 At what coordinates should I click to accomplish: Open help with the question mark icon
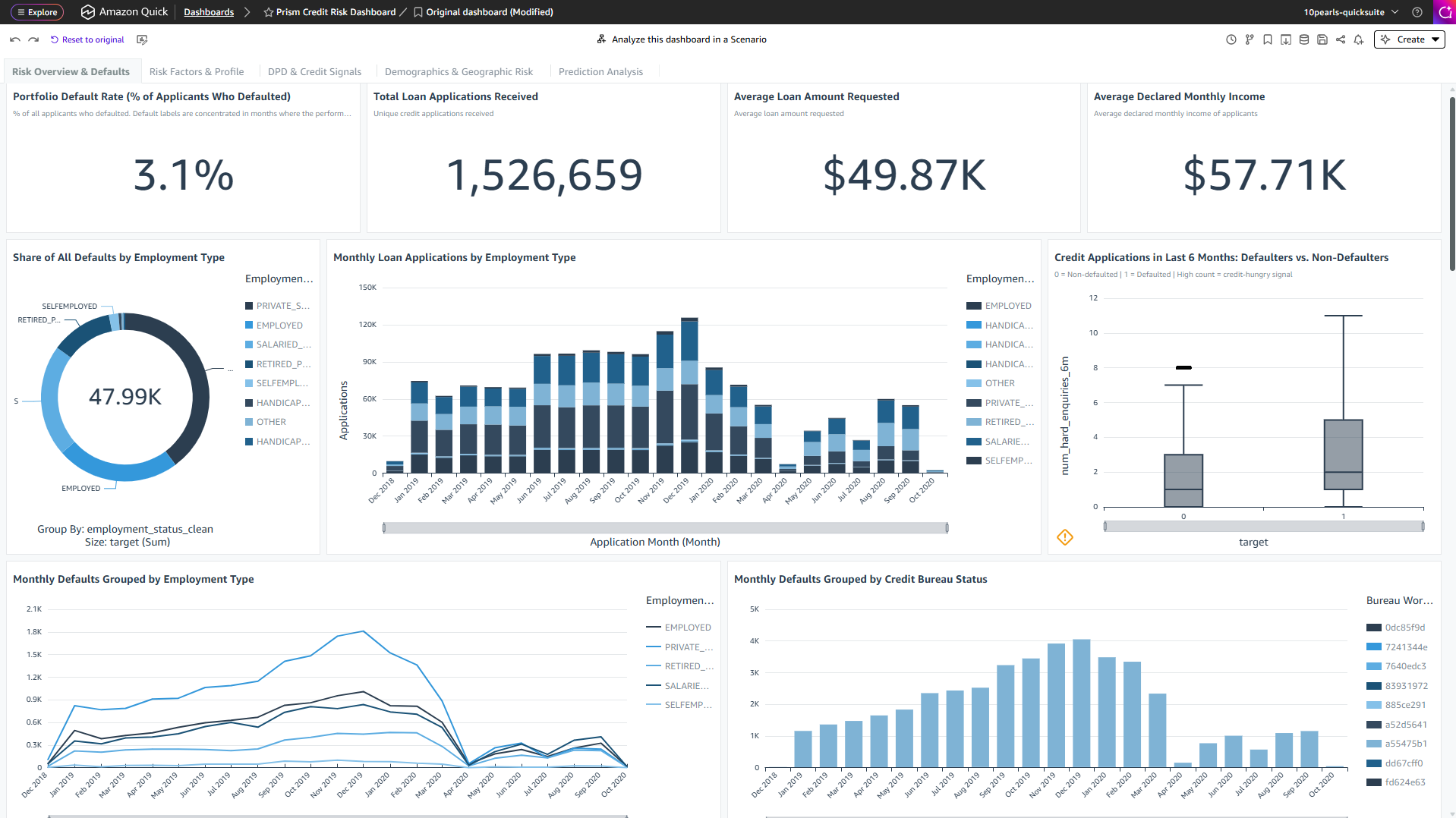[x=1417, y=12]
